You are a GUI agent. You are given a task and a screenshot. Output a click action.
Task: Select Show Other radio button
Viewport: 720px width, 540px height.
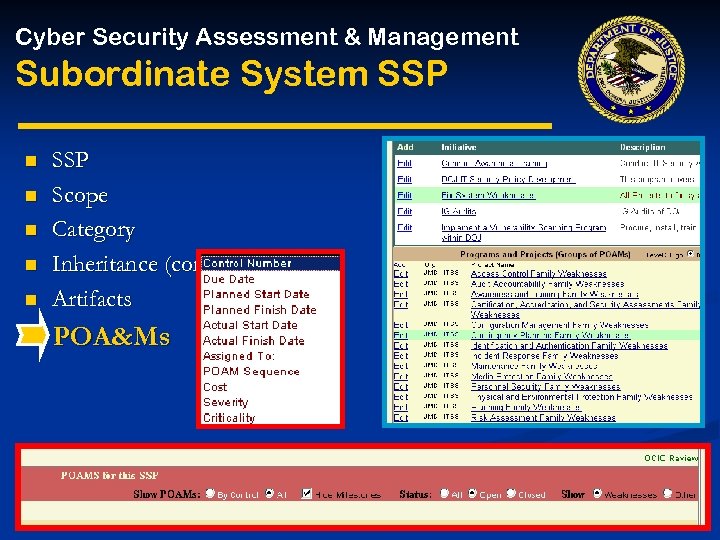[x=668, y=494]
